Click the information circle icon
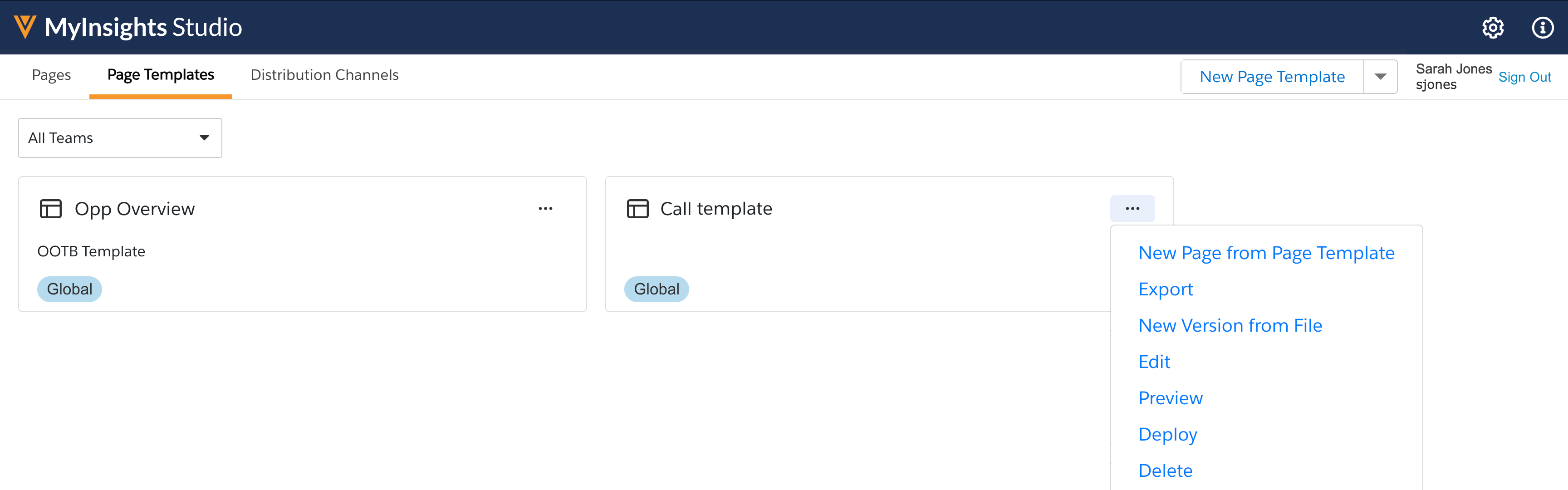The image size is (1568, 490). (1542, 27)
